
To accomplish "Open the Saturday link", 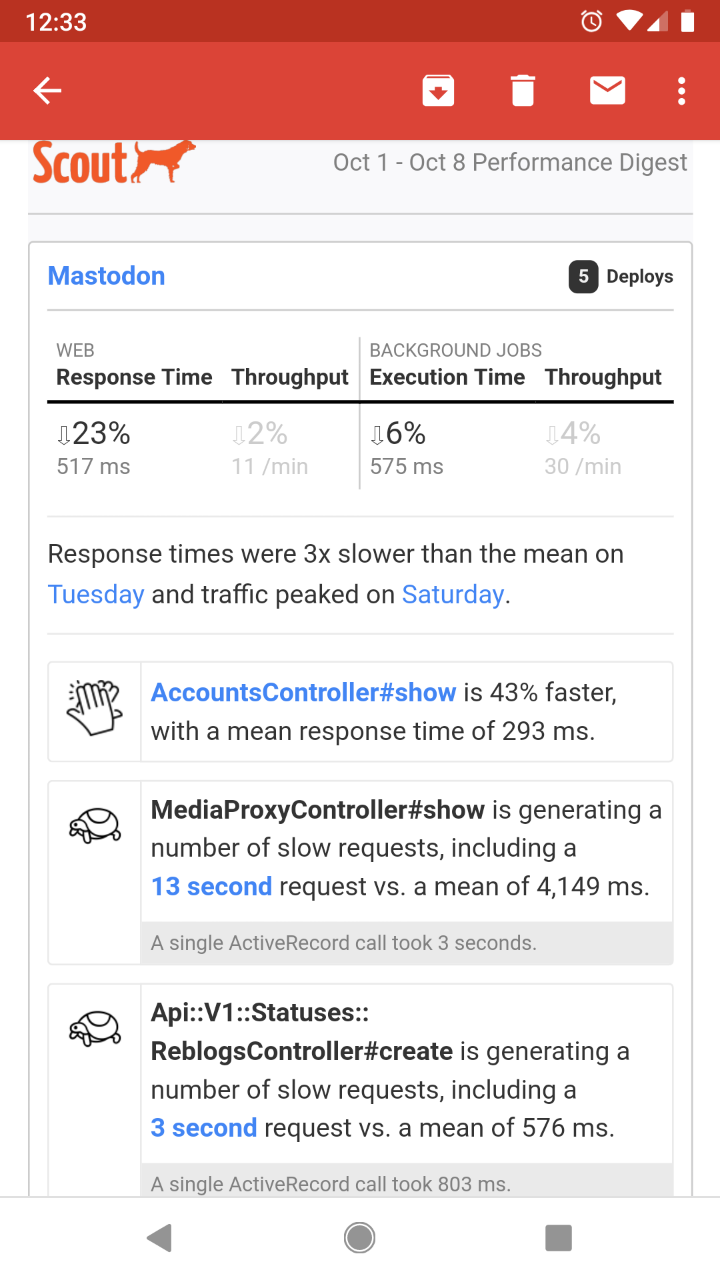I will coord(452,594).
